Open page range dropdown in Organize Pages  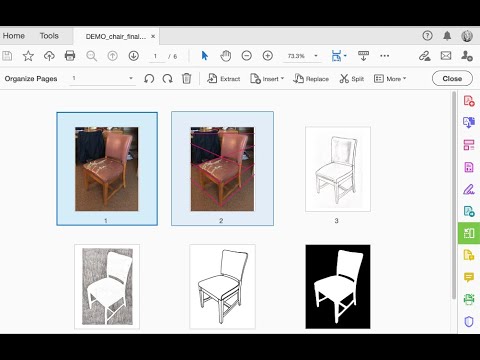(102, 78)
